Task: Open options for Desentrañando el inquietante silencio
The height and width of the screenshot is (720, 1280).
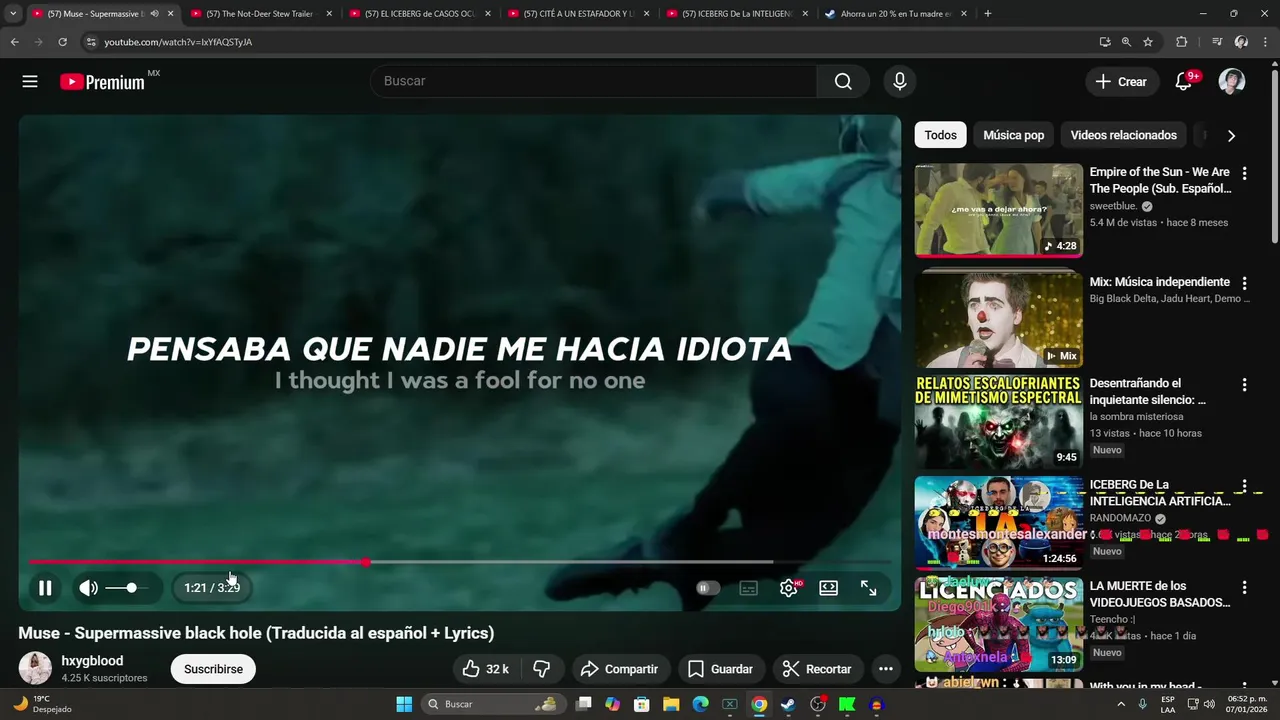Action: pos(1244,385)
